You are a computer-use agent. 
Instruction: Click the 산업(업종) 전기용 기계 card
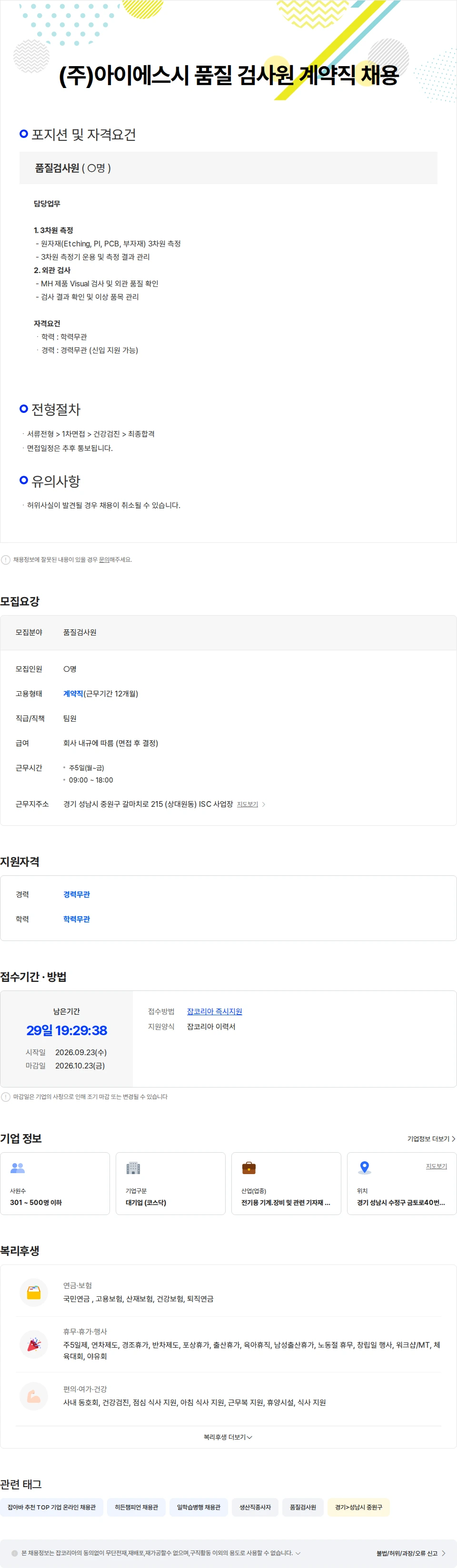pos(287,1183)
